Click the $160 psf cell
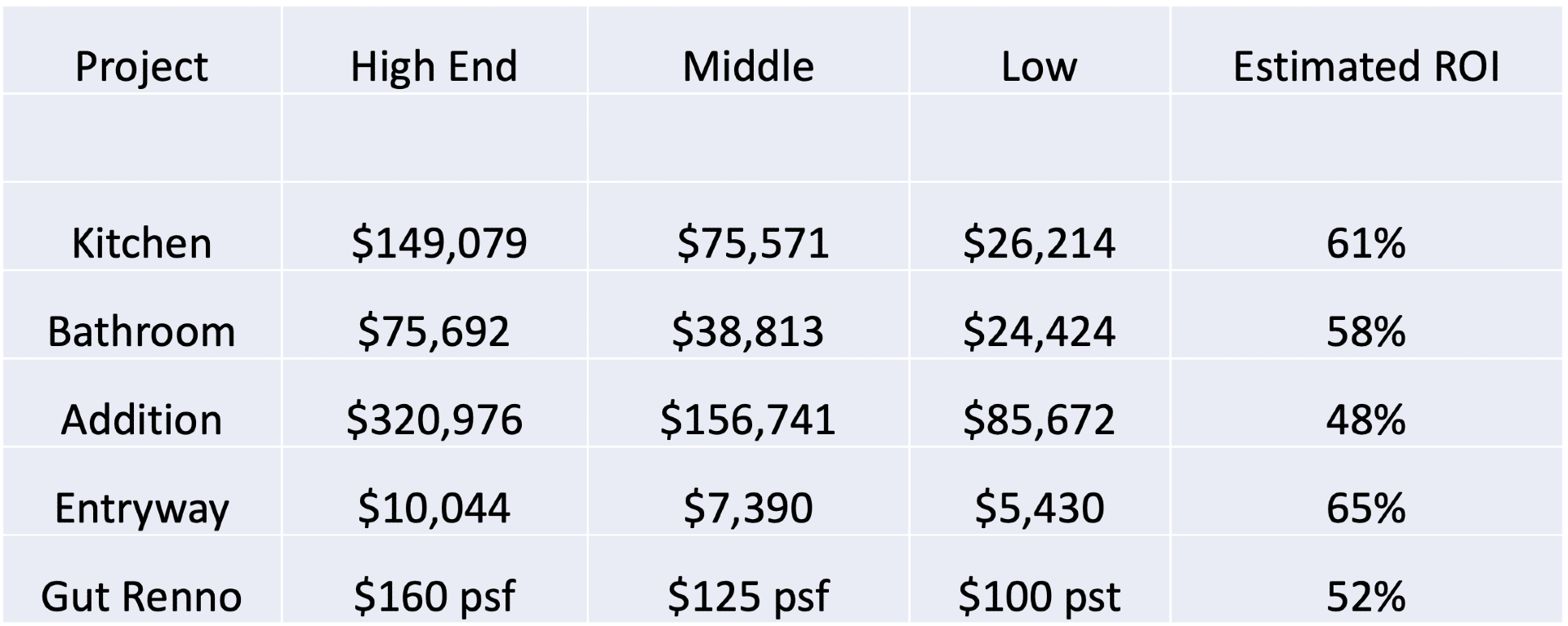 click(434, 597)
